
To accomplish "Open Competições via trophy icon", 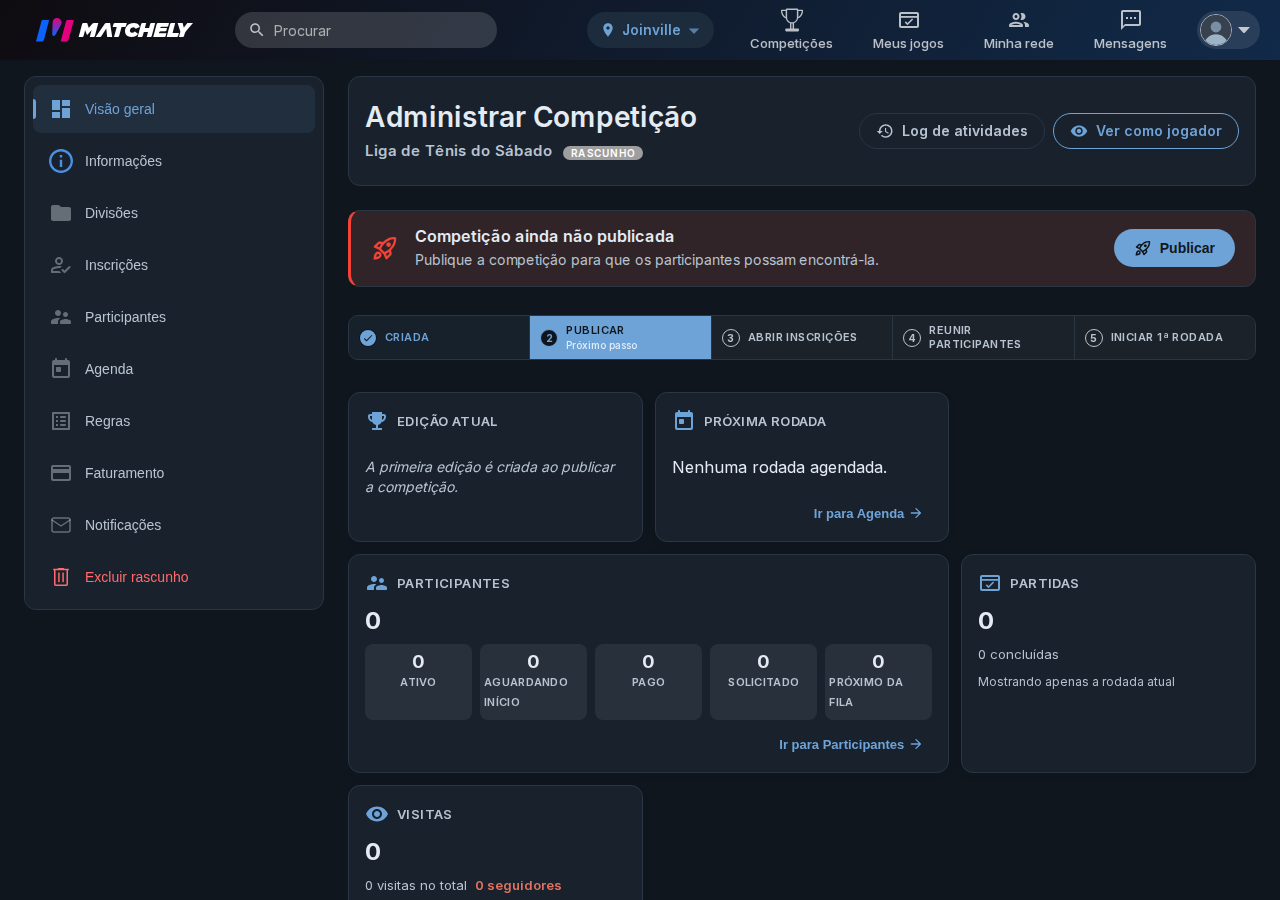I will 791,20.
